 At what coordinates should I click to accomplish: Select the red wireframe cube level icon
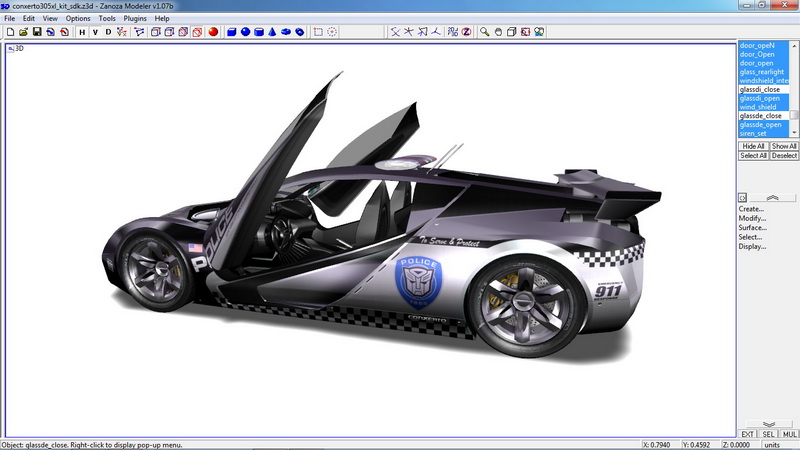coord(197,32)
